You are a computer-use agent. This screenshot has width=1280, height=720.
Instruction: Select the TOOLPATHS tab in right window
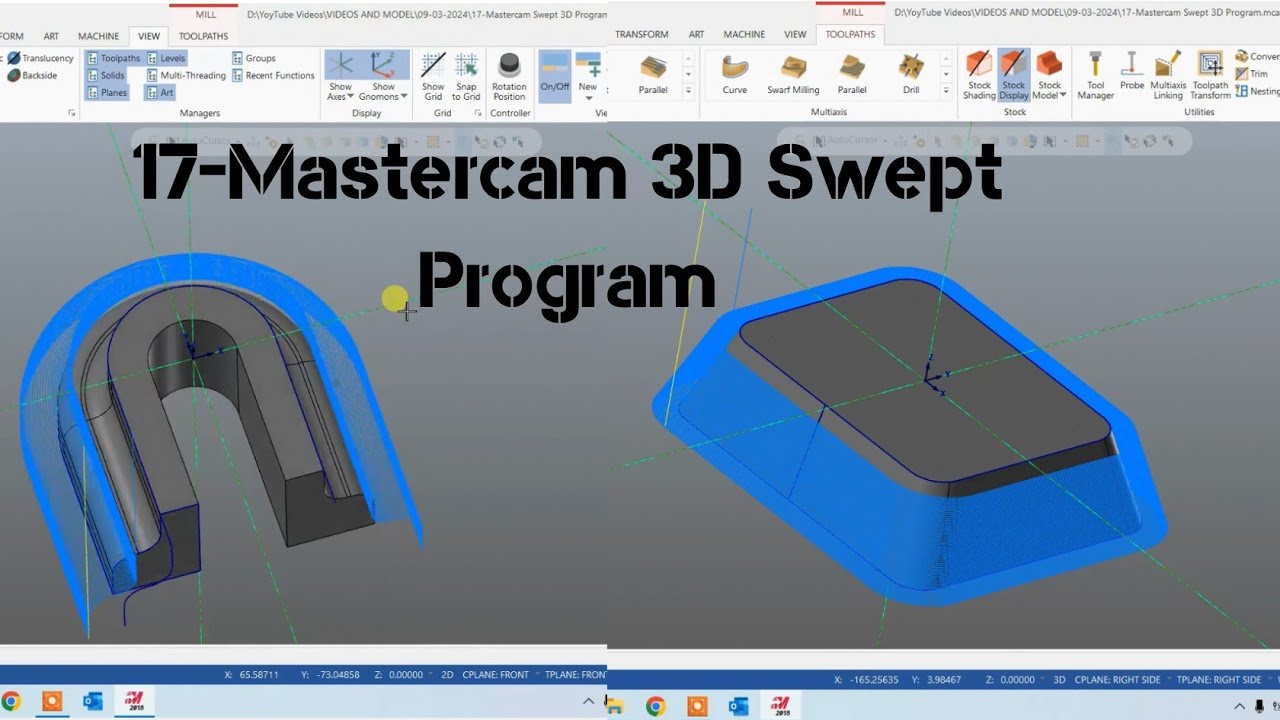point(850,34)
